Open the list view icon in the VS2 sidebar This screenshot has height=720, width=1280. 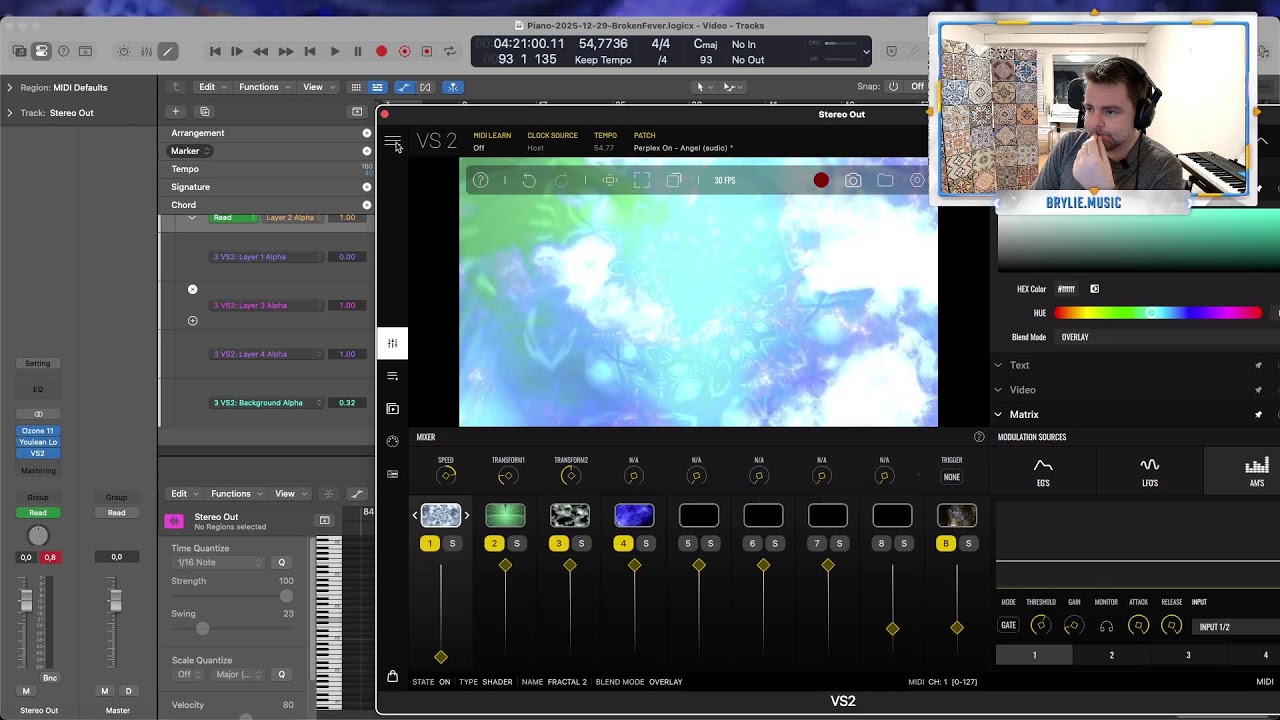(392, 376)
